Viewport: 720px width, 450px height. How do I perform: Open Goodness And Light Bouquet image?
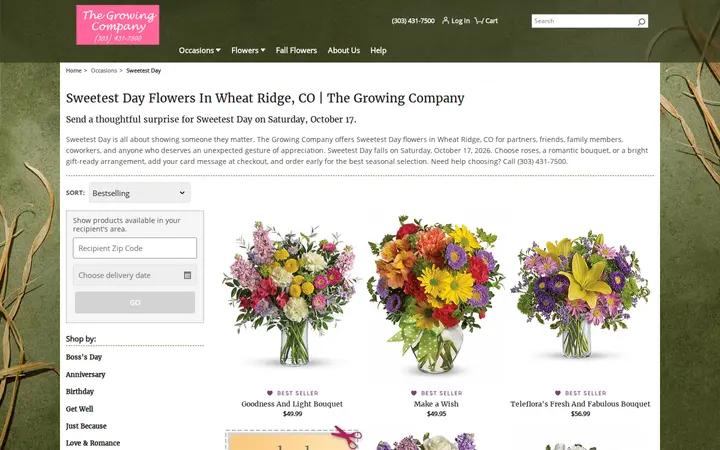tap(292, 294)
